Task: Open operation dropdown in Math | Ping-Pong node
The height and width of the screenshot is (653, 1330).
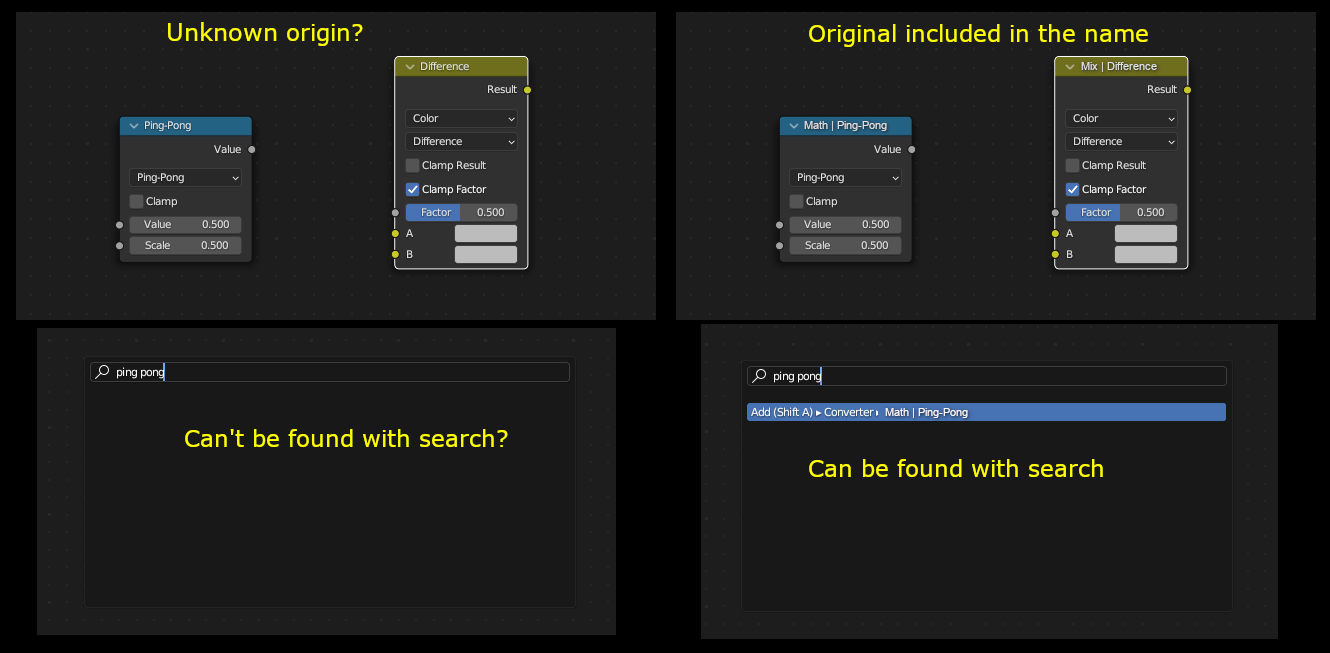Action: coord(845,177)
